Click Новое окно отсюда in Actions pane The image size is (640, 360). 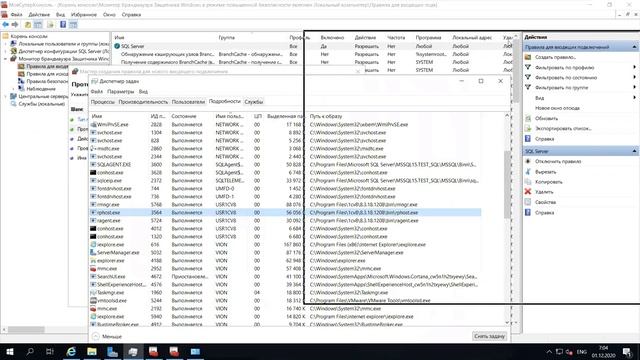pos(557,108)
